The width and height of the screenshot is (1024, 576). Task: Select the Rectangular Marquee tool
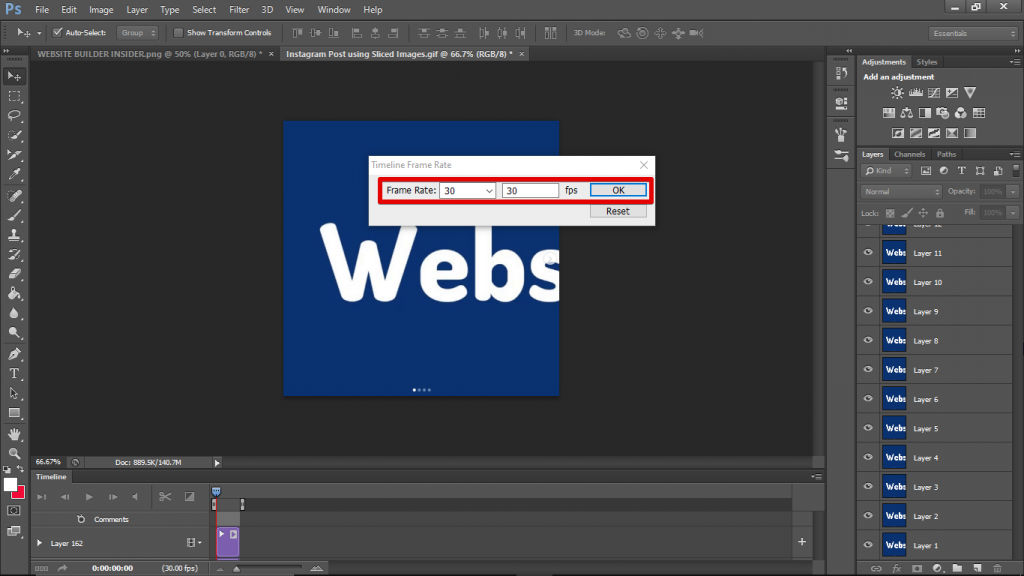[x=14, y=97]
